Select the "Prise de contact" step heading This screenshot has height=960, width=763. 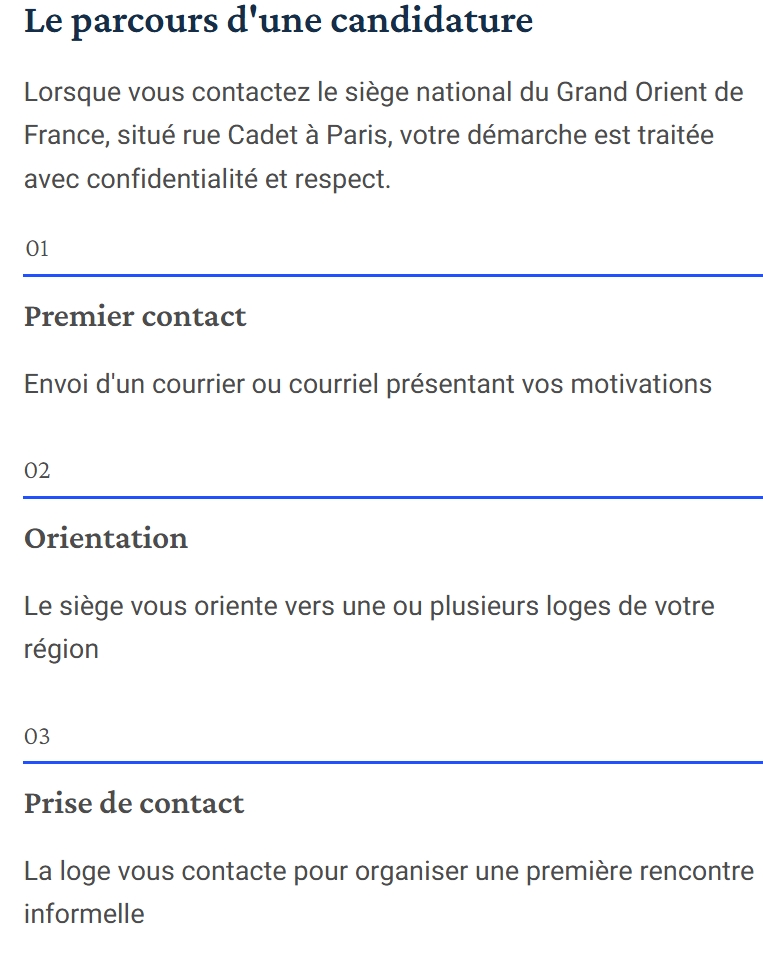tap(134, 804)
